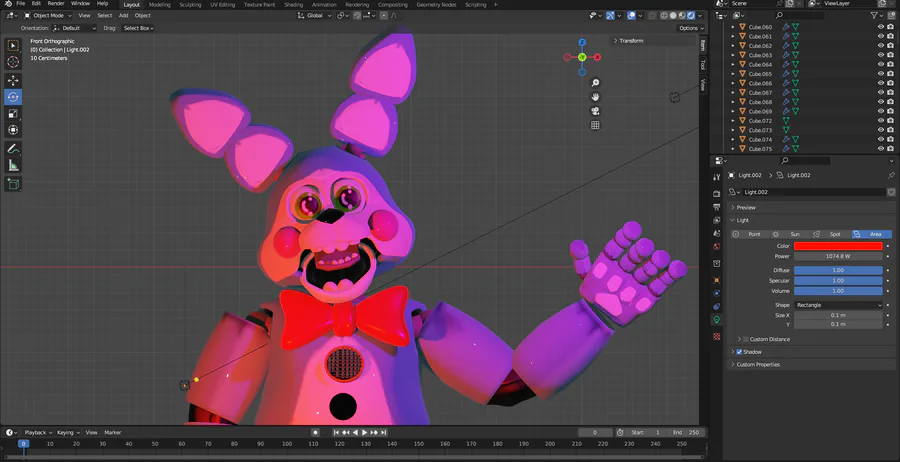
Task: Pick the Rotate tool in the toolbar
Action: tap(13, 97)
